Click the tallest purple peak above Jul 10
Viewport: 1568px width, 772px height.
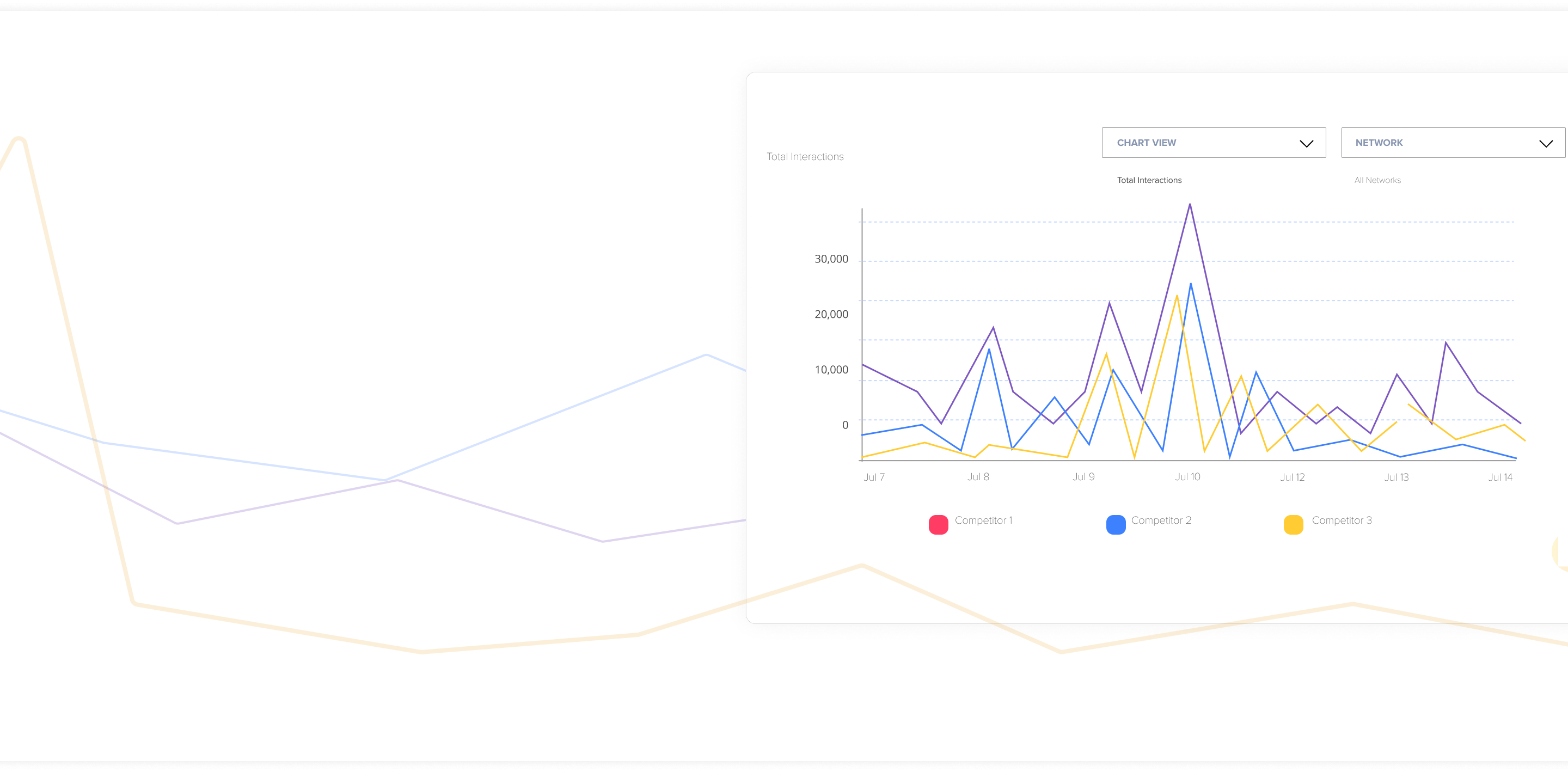click(x=1190, y=205)
